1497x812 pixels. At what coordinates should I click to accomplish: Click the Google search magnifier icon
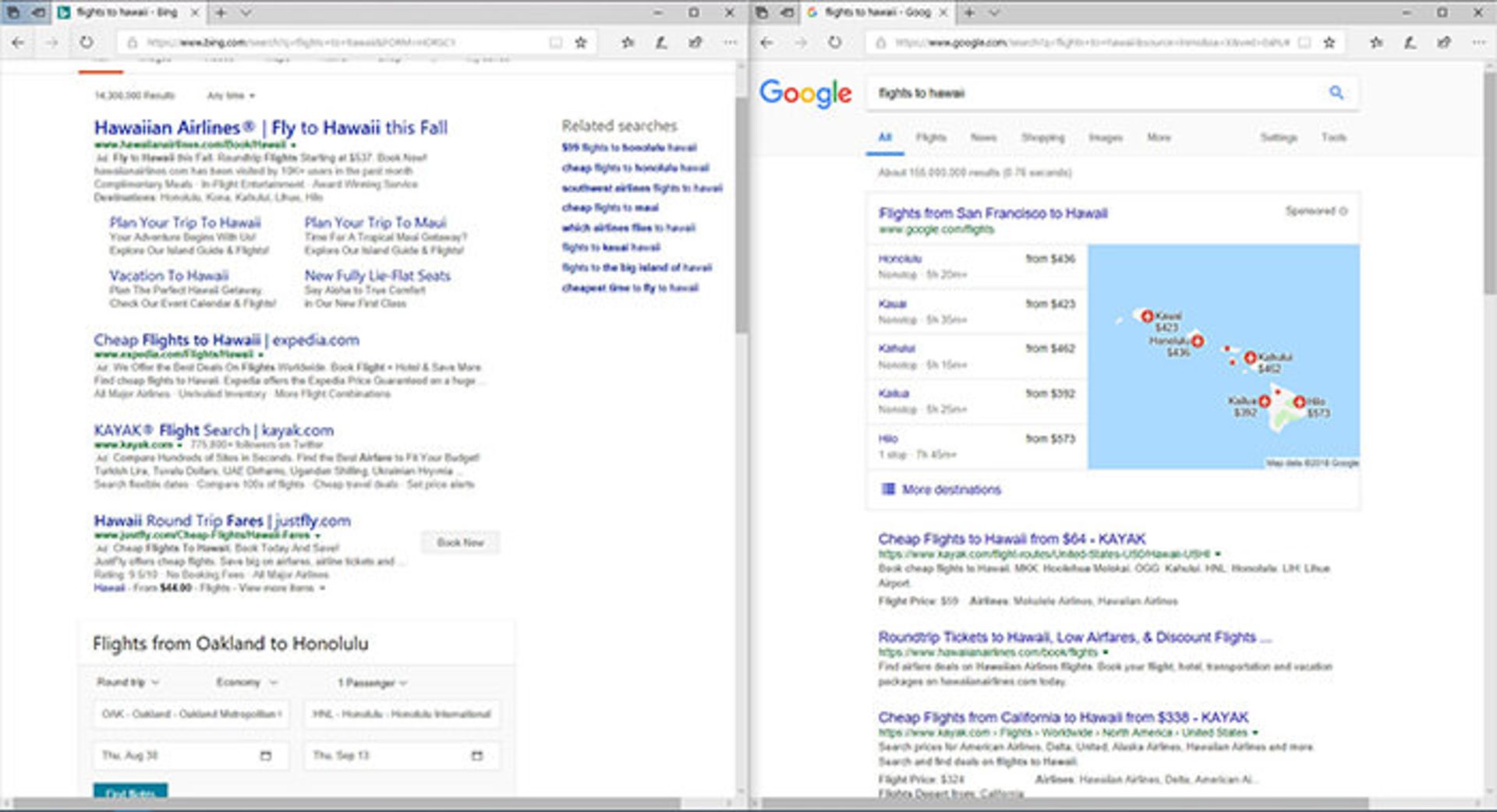tap(1336, 93)
